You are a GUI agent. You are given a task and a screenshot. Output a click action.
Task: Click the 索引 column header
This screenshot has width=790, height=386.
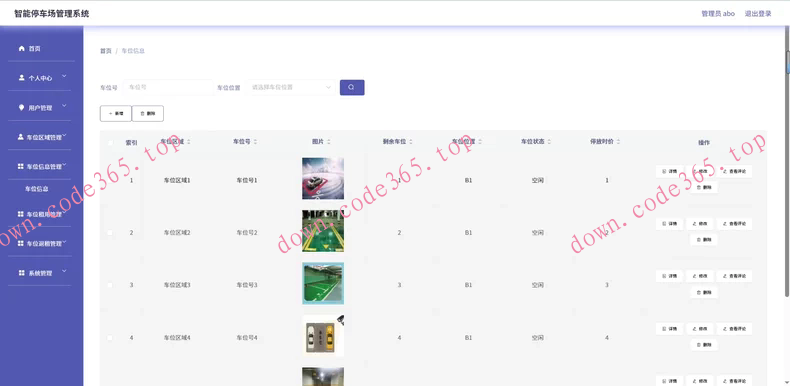[131, 143]
